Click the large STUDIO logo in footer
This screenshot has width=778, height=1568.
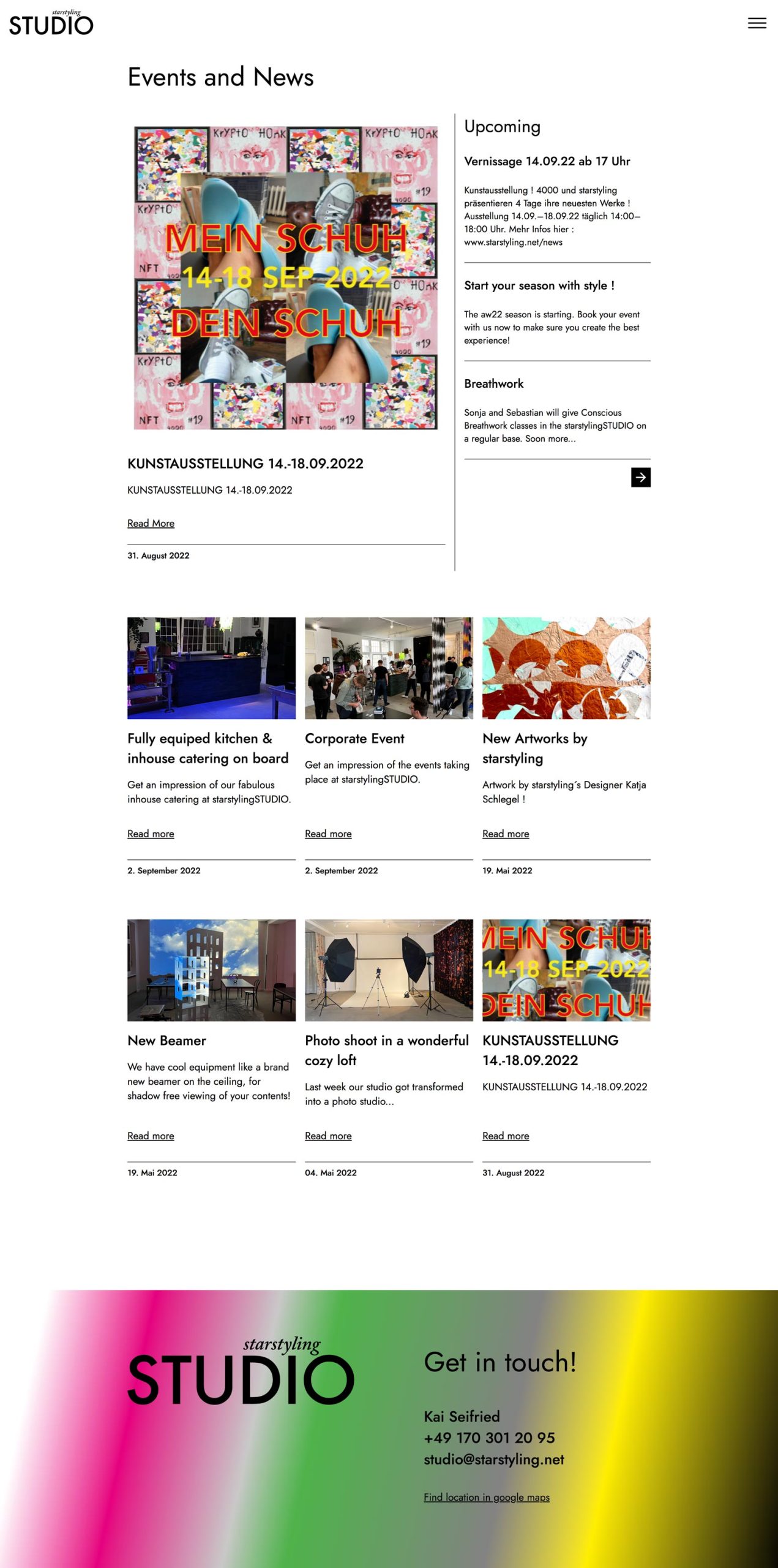[241, 1372]
